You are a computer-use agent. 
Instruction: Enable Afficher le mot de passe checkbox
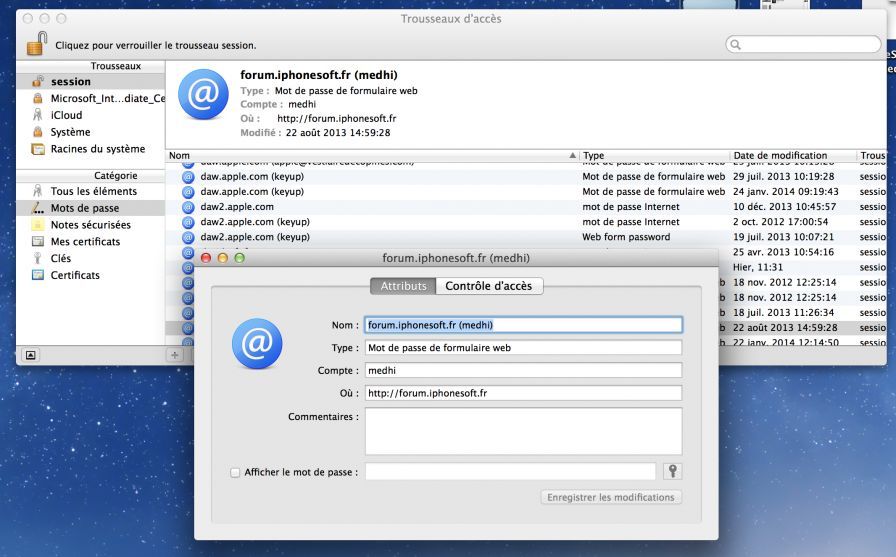pyautogui.click(x=235, y=472)
